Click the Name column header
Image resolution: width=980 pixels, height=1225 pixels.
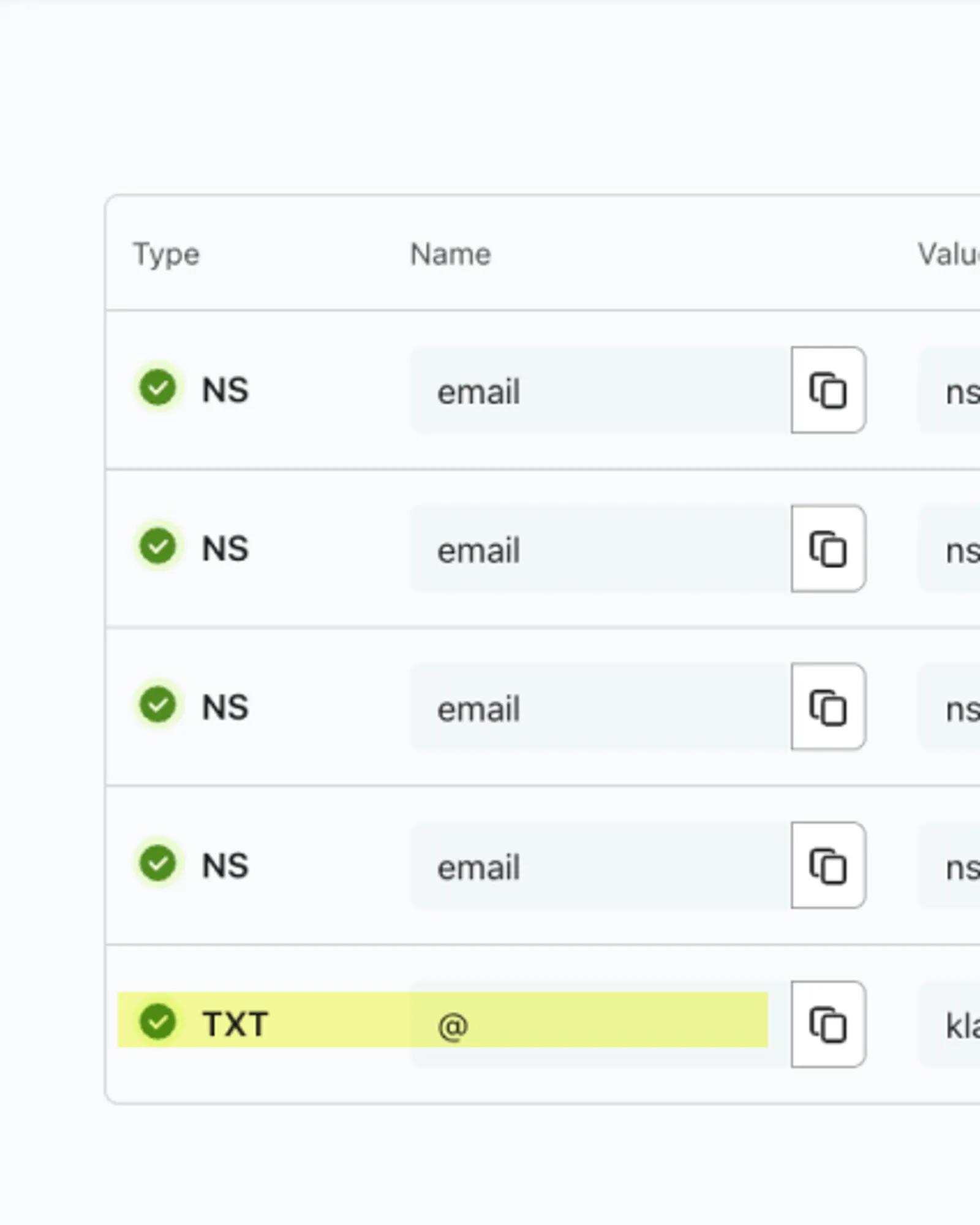[x=451, y=254]
